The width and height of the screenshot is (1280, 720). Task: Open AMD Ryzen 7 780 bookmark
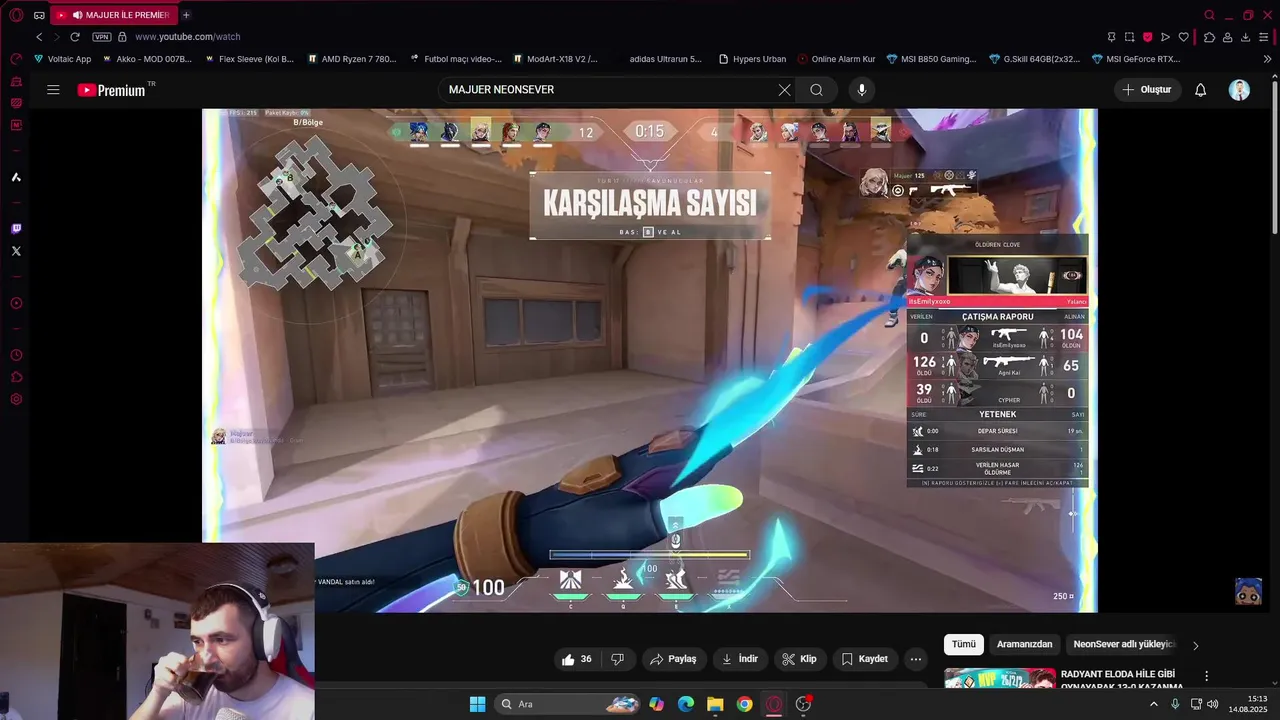tap(352, 59)
